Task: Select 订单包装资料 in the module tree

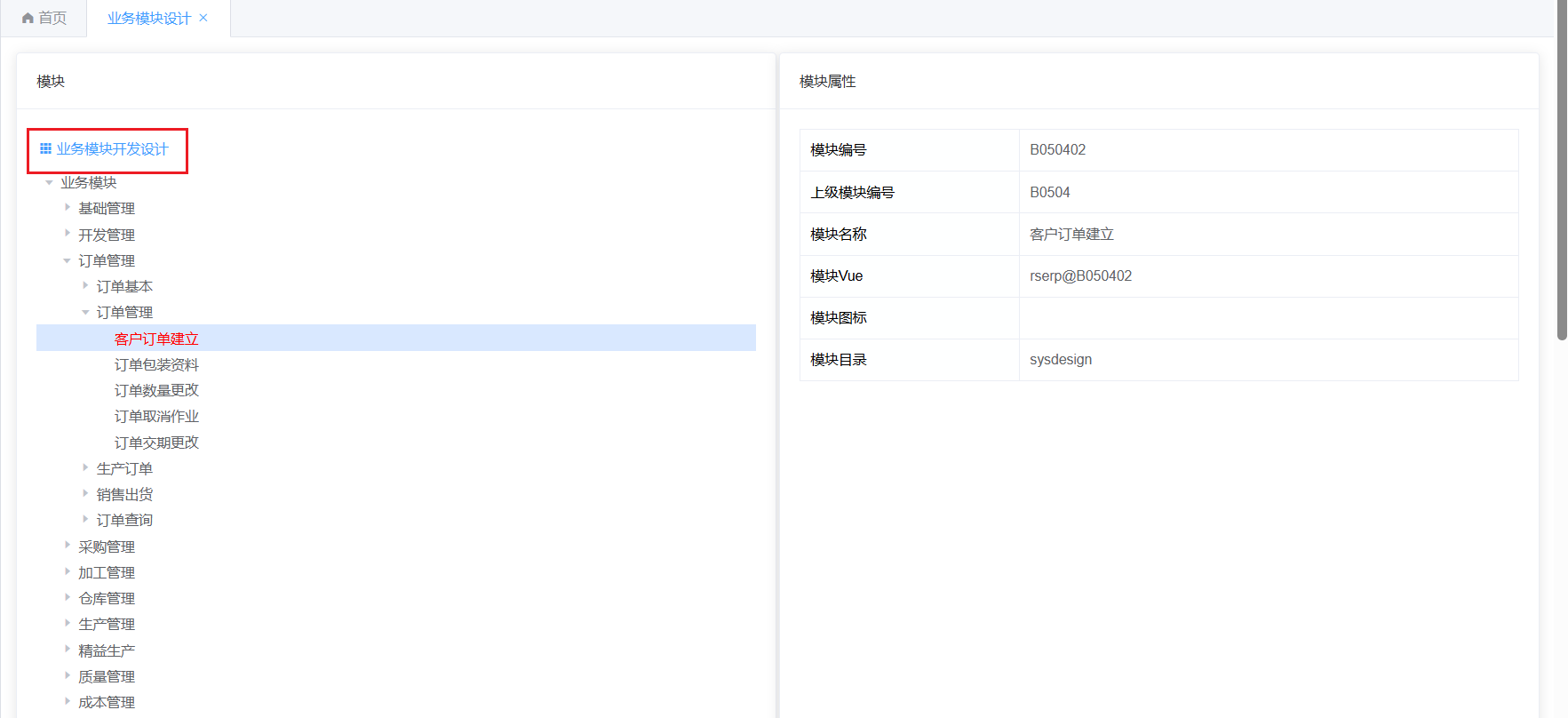Action: (156, 364)
